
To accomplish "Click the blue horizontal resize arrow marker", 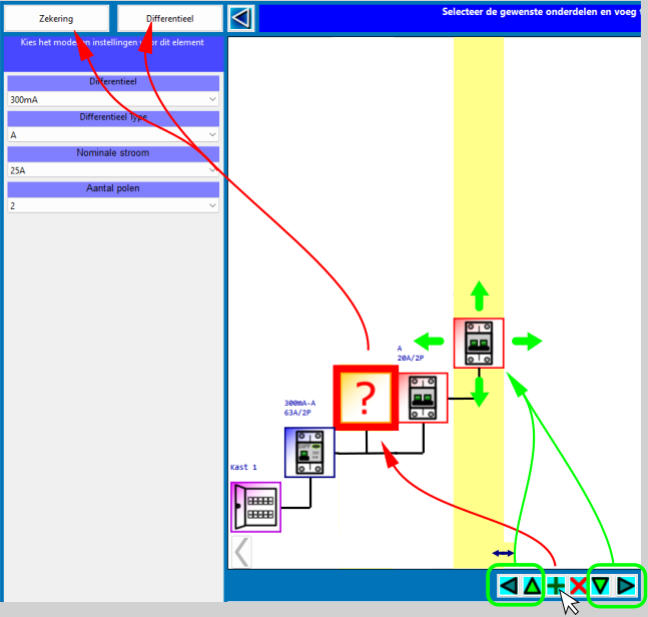I will pyautogui.click(x=503, y=553).
